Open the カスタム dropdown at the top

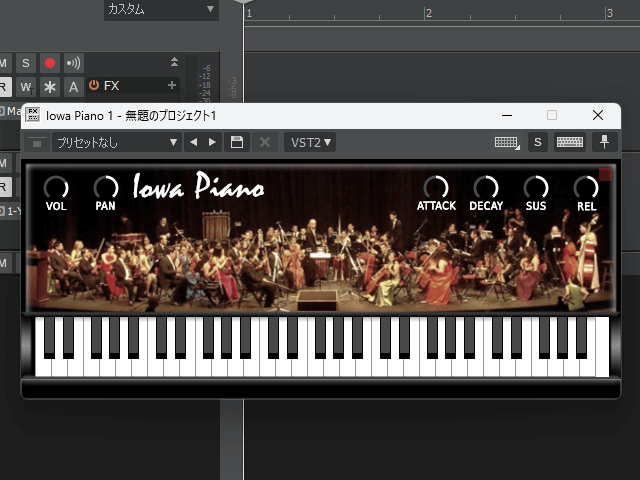[161, 9]
